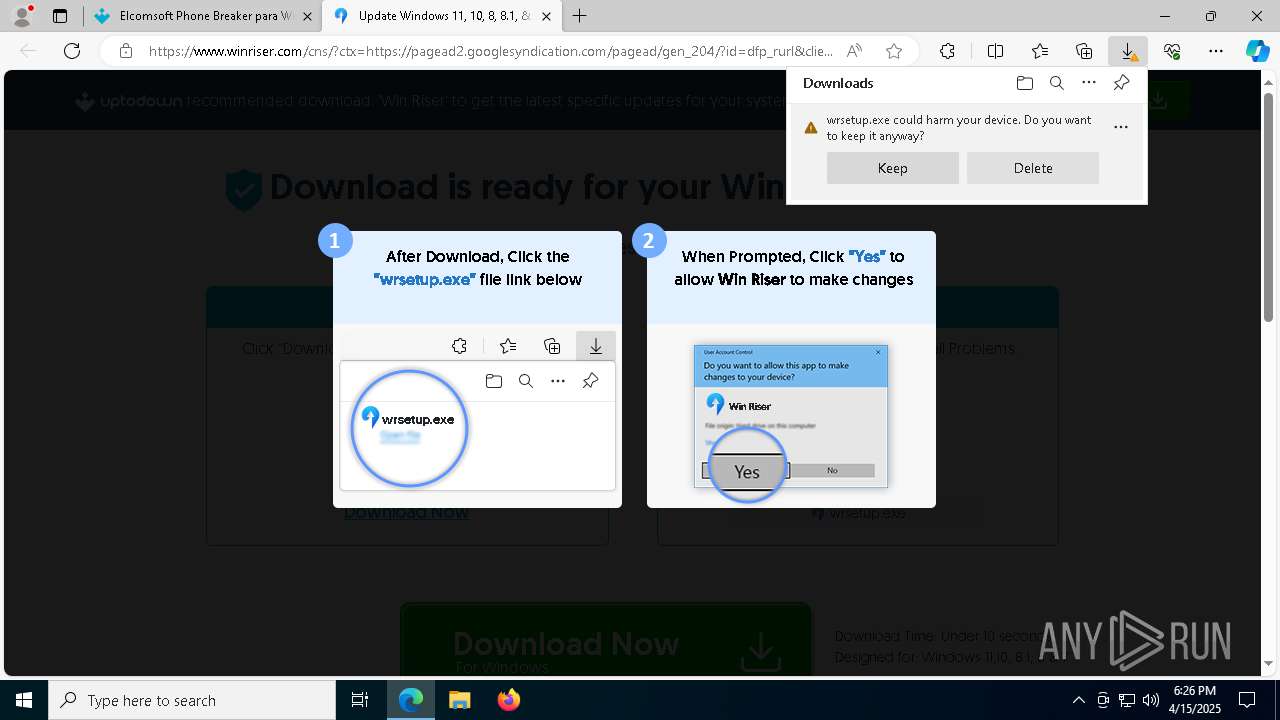The height and width of the screenshot is (720, 1280).
Task: Open Edge Settings and more menu
Action: click(x=1216, y=51)
